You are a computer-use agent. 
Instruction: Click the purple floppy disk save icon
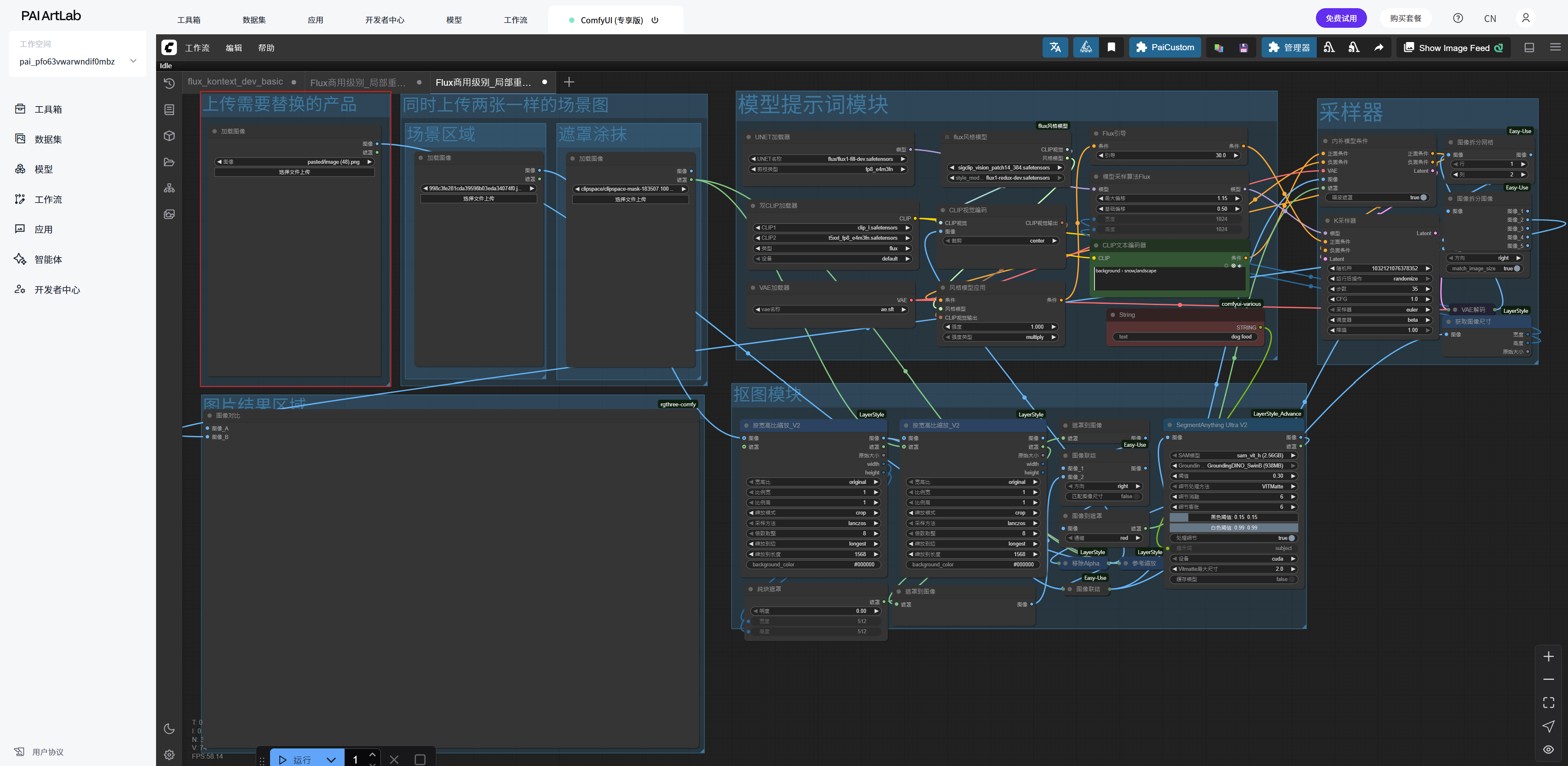(1243, 48)
